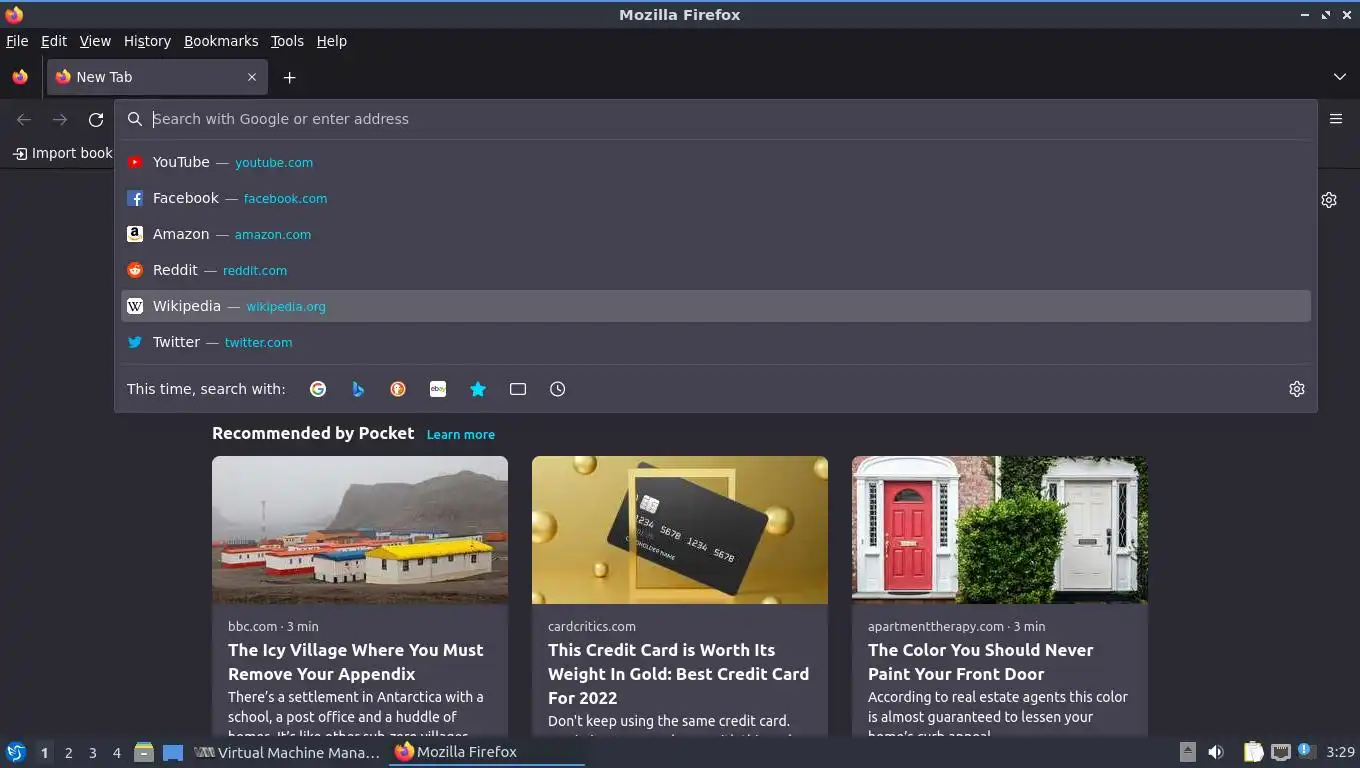This screenshot has width=1360, height=768.
Task: Select the Amazon suggestion row
Action: tap(716, 234)
